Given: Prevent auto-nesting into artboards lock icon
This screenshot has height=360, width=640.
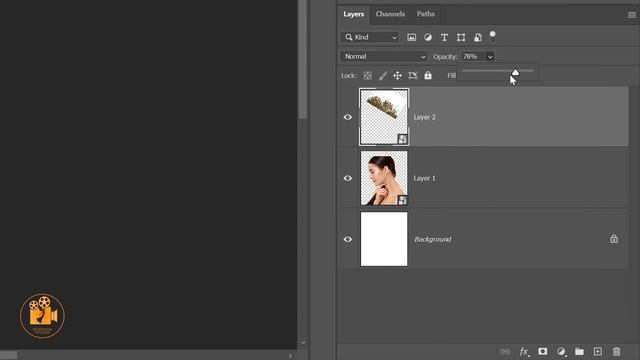Looking at the screenshot, I should (x=413, y=76).
